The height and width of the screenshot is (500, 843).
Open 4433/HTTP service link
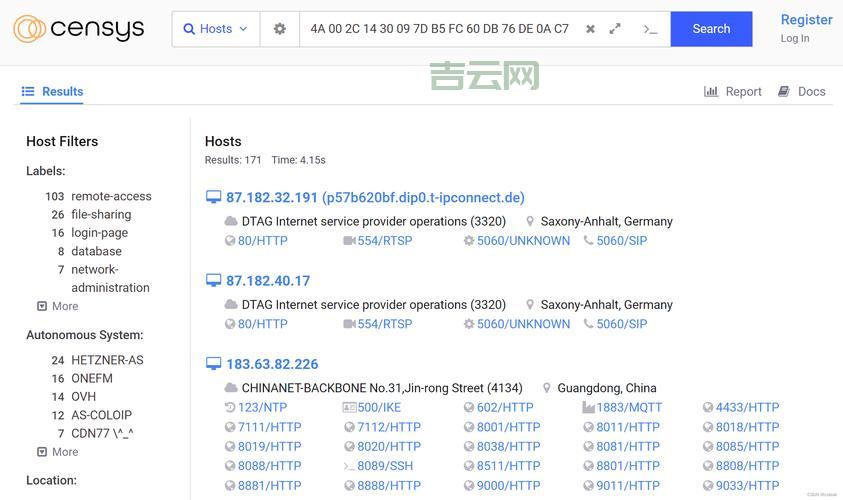(x=747, y=408)
